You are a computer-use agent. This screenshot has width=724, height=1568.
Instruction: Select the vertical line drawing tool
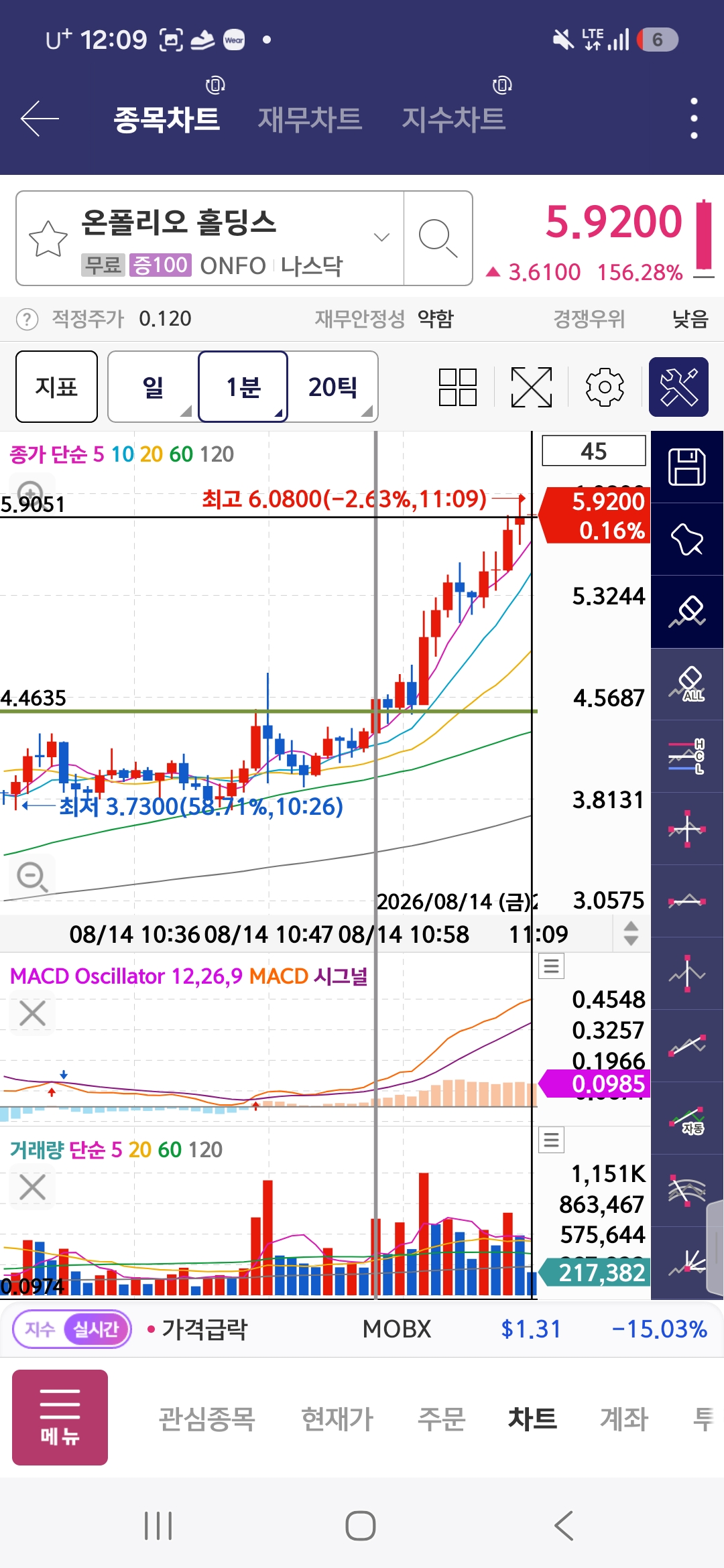click(x=687, y=974)
